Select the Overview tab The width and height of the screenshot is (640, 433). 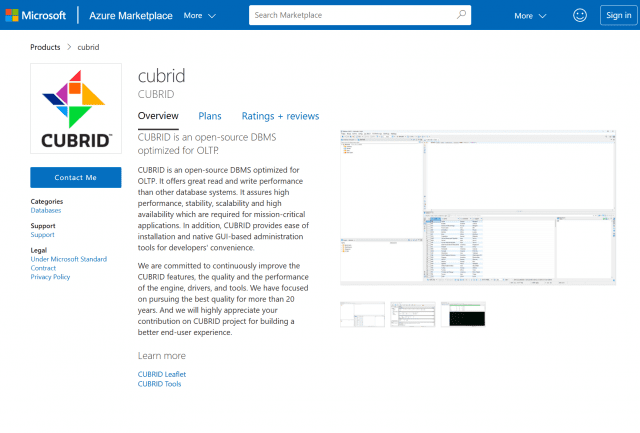[158, 116]
